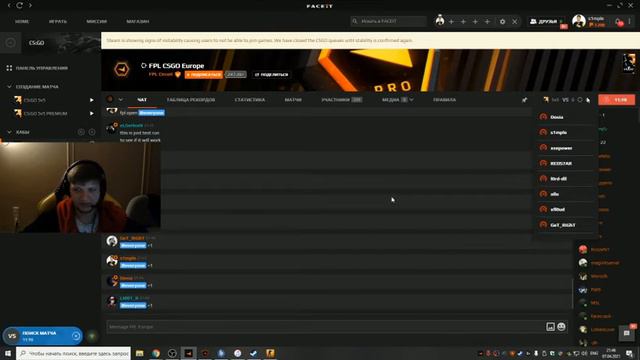Open the s1mple chat message avatar

tap(112, 261)
